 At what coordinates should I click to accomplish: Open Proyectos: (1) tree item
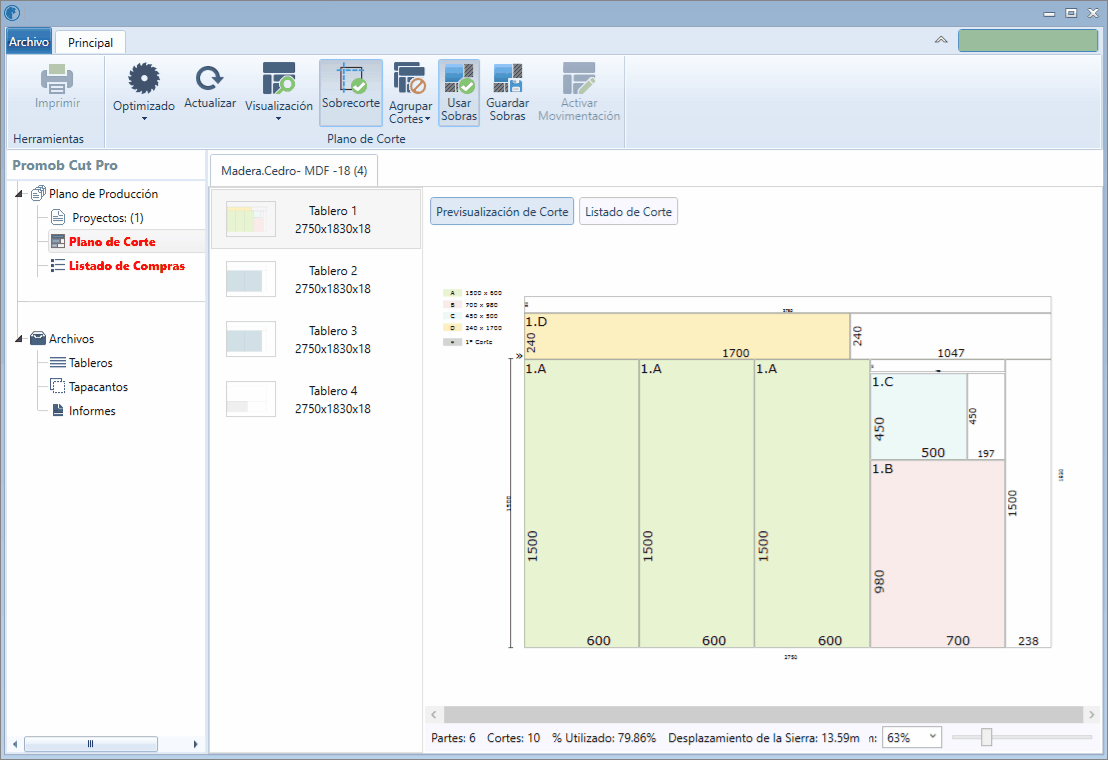tap(107, 218)
